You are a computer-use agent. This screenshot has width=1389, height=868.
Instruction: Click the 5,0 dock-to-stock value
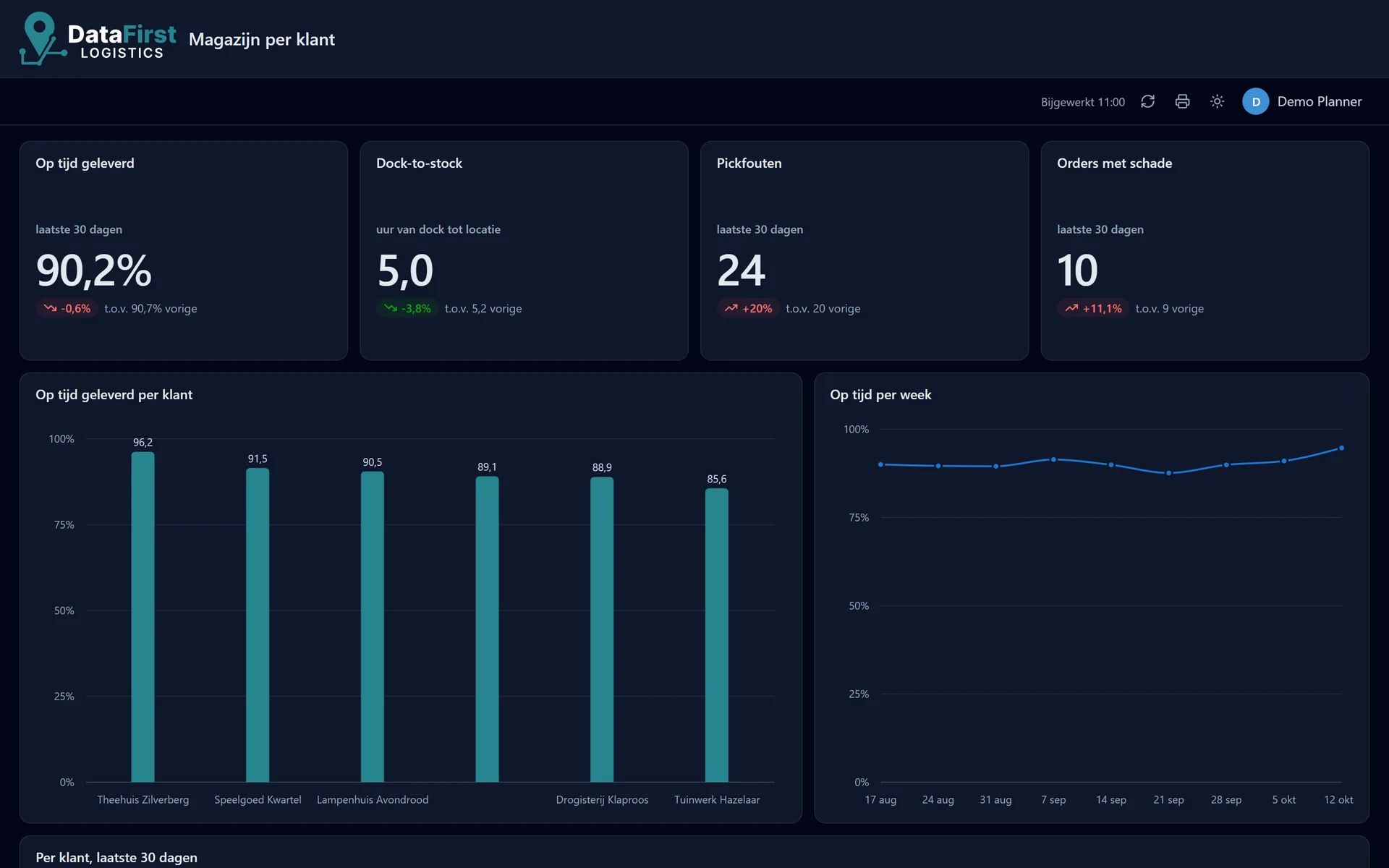tap(404, 270)
